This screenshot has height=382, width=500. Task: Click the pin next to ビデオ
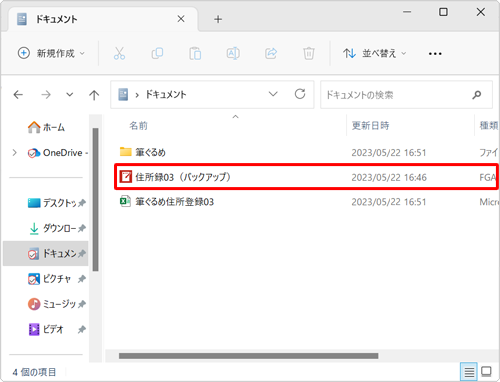[81, 330]
